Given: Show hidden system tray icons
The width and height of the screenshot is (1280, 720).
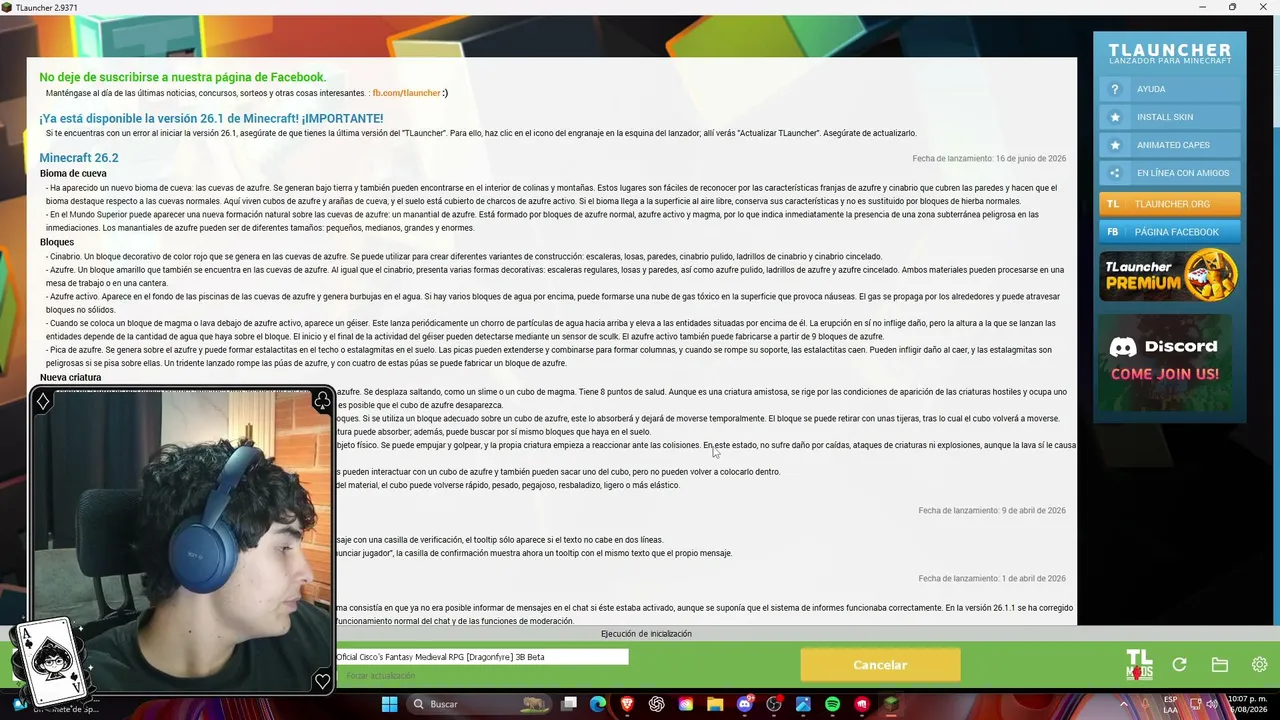Looking at the screenshot, I should tap(1124, 704).
